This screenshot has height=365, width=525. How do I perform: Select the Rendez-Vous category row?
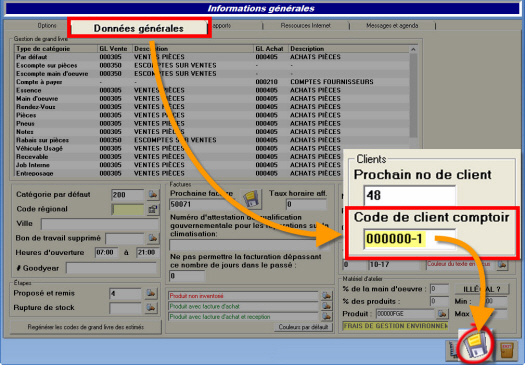coord(212,107)
